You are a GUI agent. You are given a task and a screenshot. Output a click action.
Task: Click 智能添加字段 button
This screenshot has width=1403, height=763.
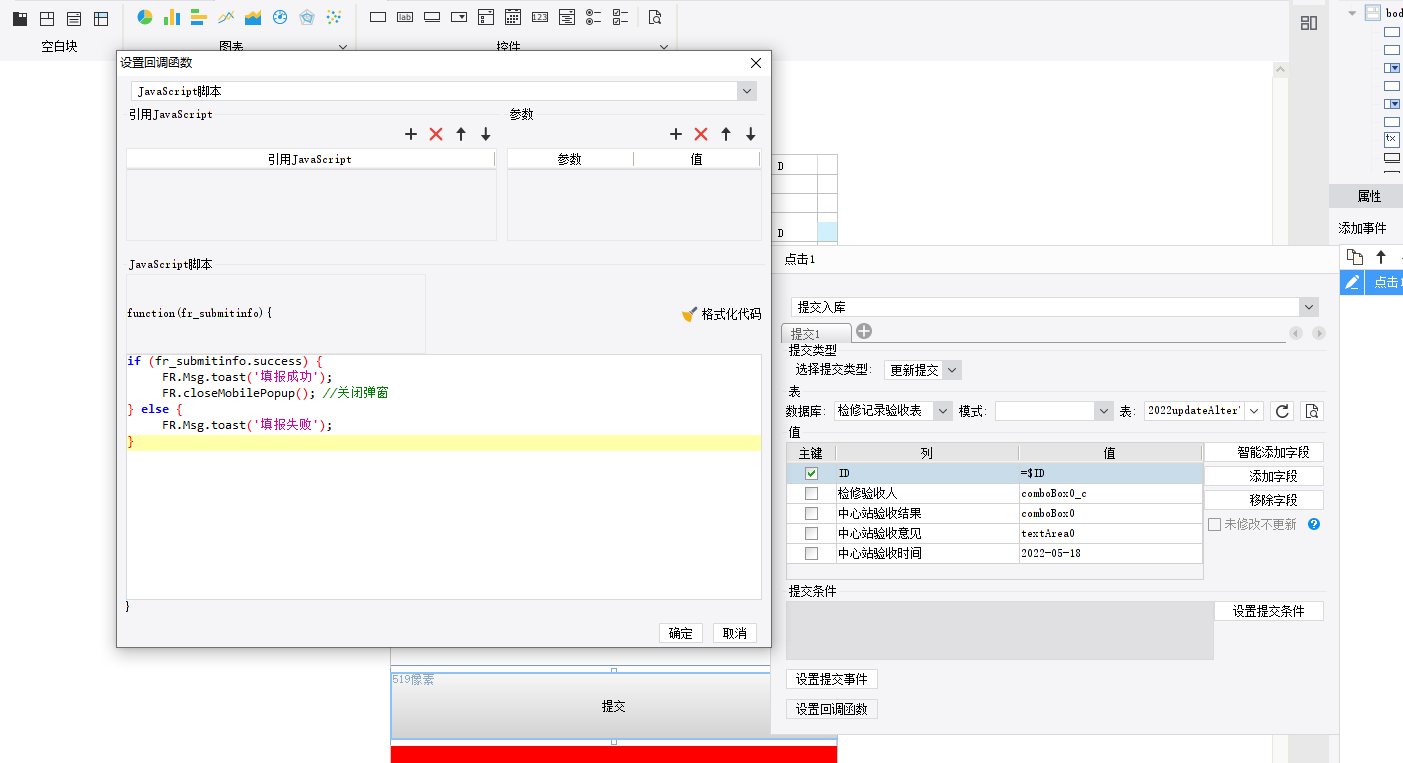[x=1264, y=452]
